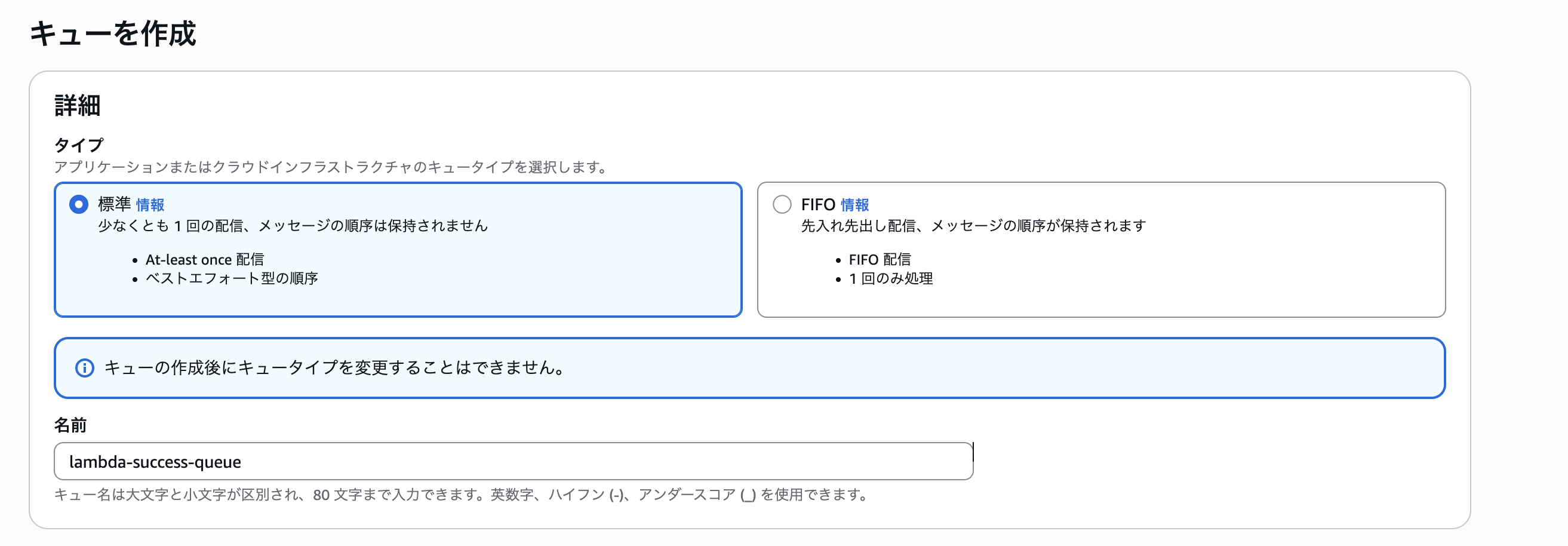Click the タイプ section label

click(x=79, y=145)
